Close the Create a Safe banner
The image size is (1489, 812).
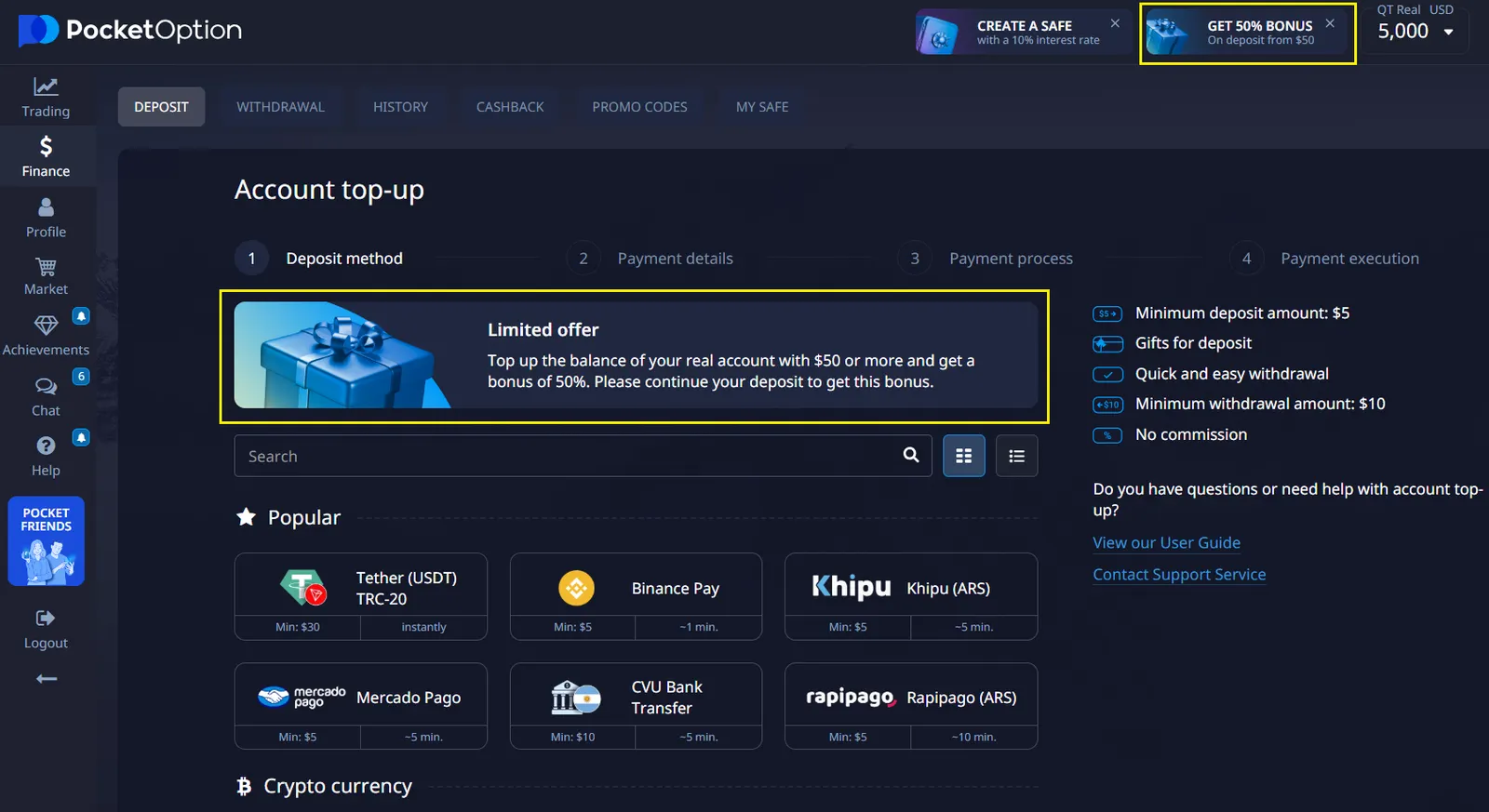click(1115, 23)
